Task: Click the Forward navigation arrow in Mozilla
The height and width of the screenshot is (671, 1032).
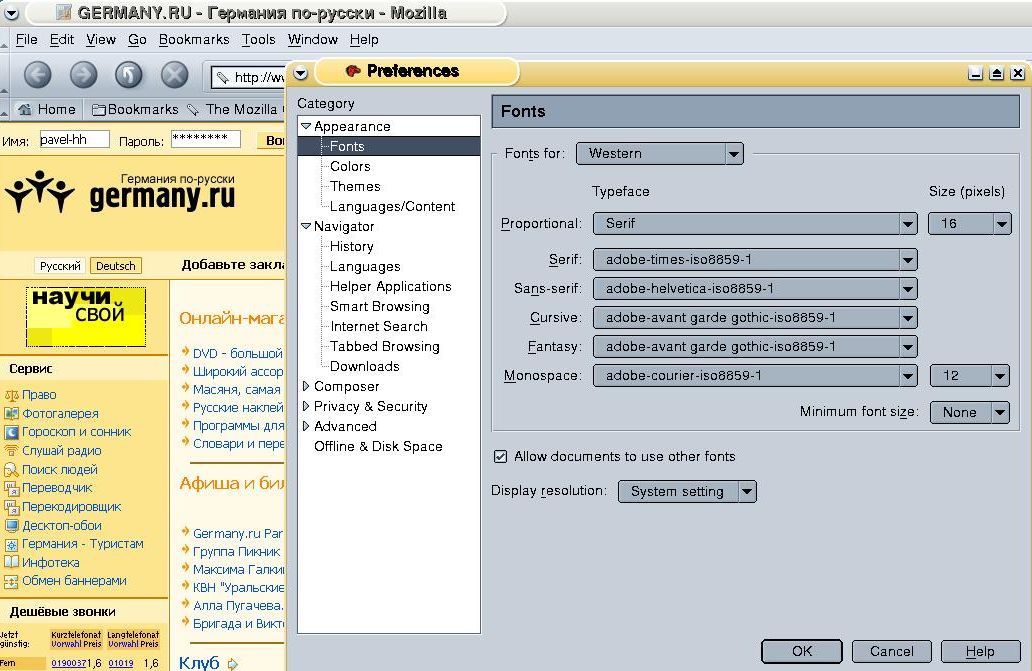Action: pyautogui.click(x=84, y=75)
